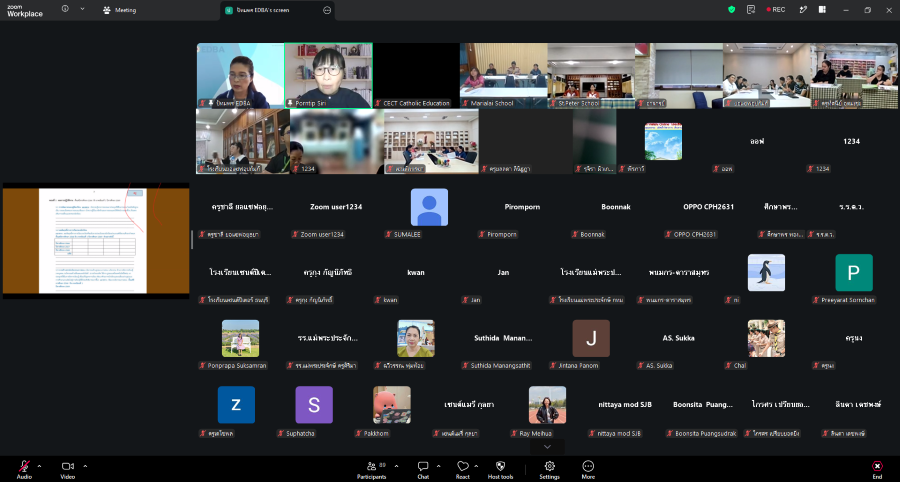Unmute the microphone with Audio button
The height and width of the screenshot is (482, 900).
pos(24,469)
